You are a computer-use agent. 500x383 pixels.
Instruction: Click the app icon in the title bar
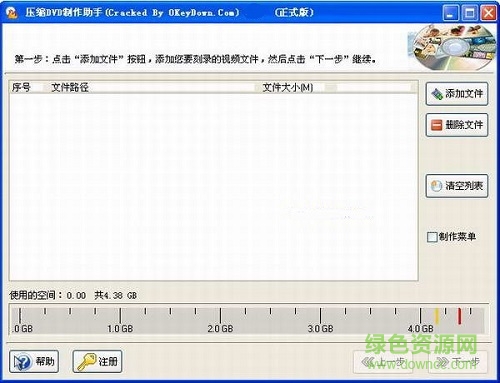point(12,13)
